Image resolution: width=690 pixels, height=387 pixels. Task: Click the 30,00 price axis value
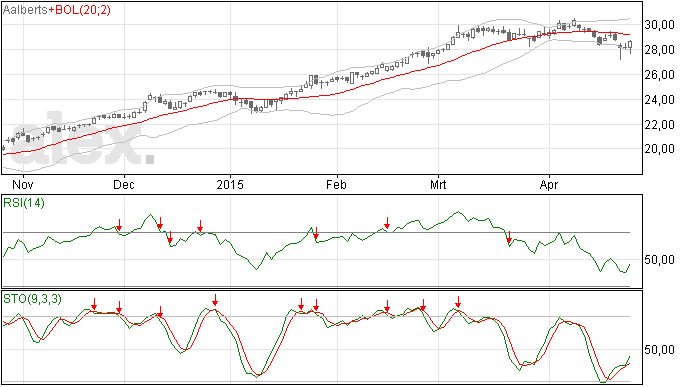point(659,25)
